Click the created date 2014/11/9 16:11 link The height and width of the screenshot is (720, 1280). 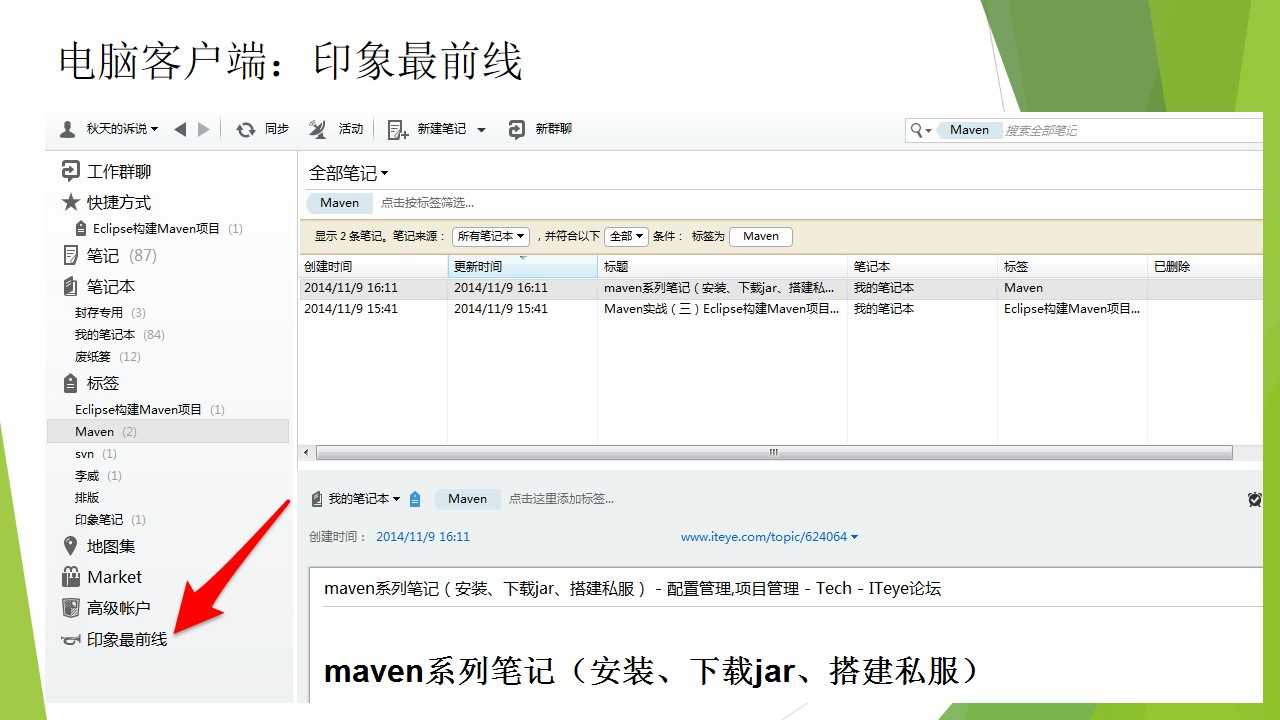(x=423, y=537)
